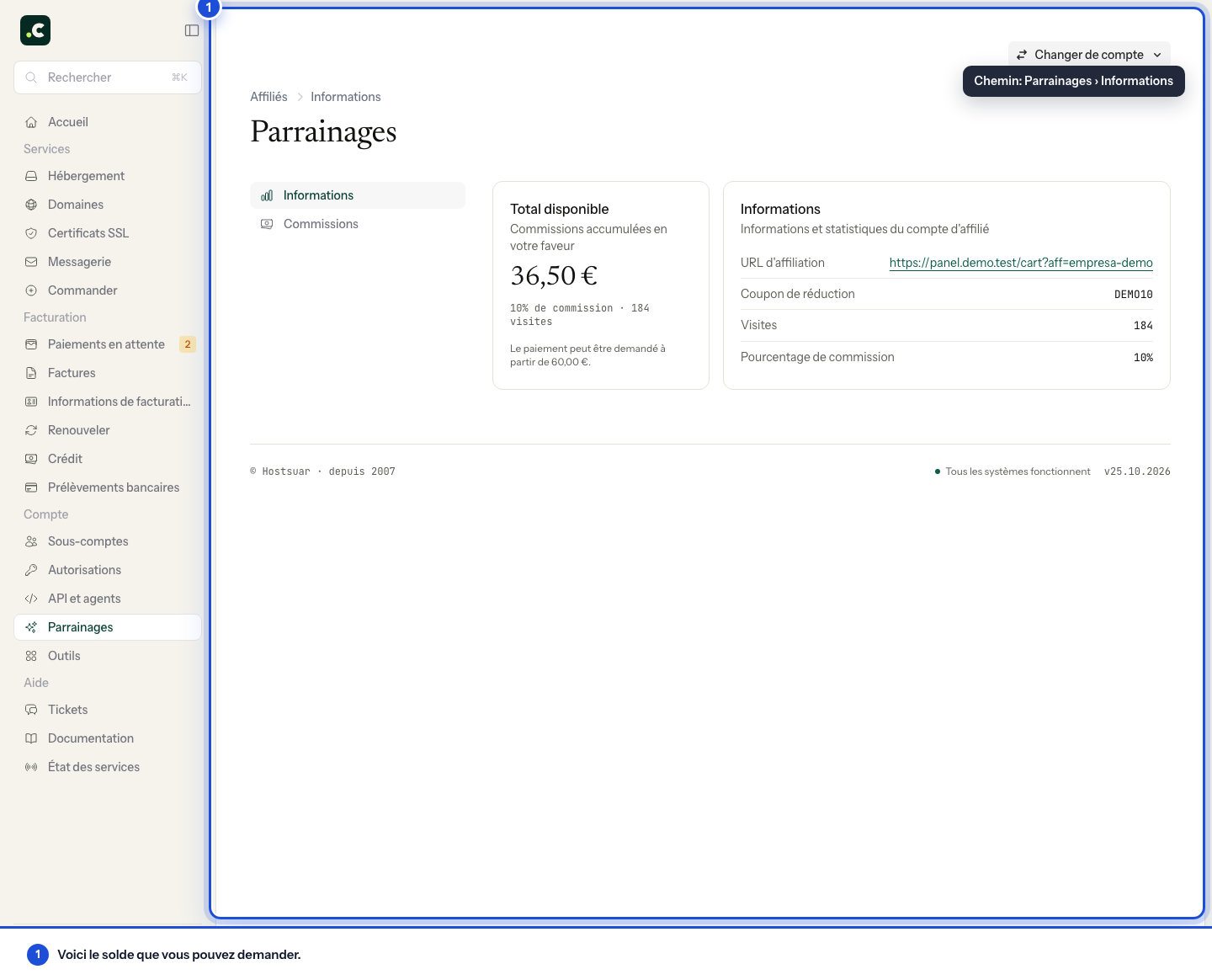Click chevron on Changer de compte
Screen dimensions: 1212x980
coord(1157,55)
